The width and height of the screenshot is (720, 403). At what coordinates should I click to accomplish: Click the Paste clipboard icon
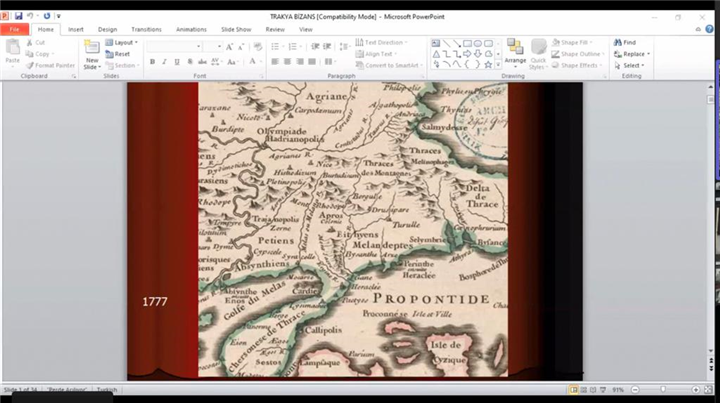pos(12,48)
